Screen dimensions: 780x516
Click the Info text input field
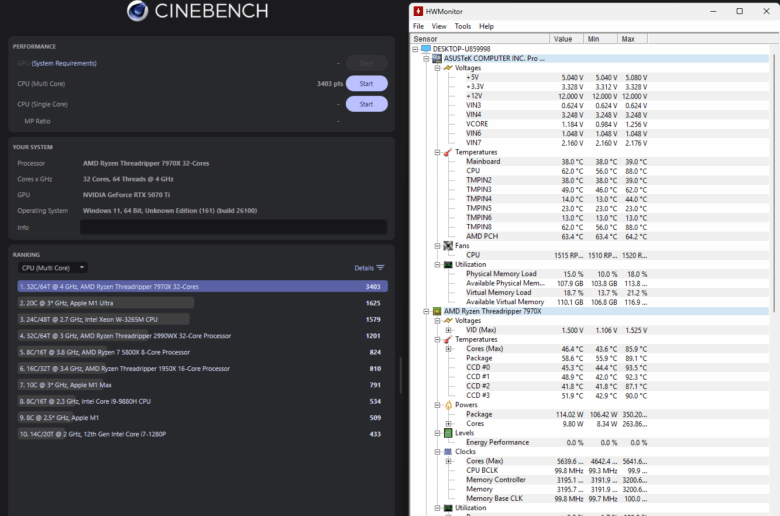[233, 227]
